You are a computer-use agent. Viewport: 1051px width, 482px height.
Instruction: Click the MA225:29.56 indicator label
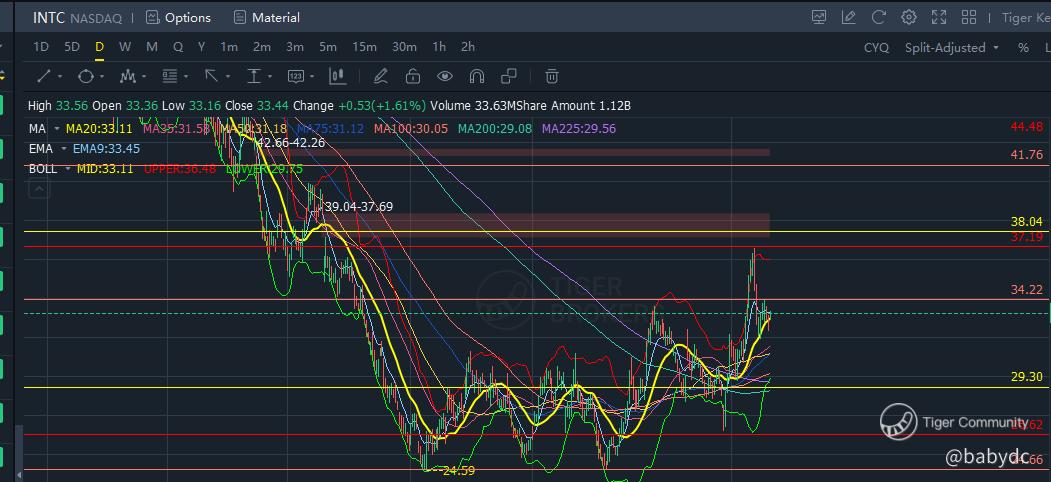pyautogui.click(x=579, y=128)
